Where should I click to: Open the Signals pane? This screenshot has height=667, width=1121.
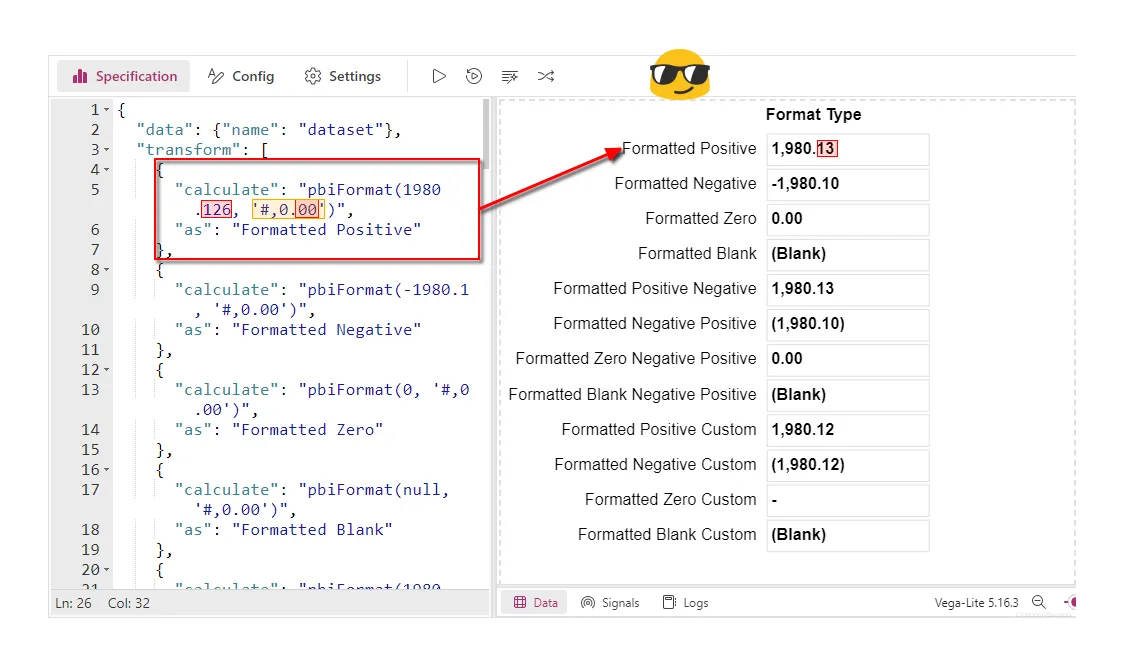(x=610, y=602)
